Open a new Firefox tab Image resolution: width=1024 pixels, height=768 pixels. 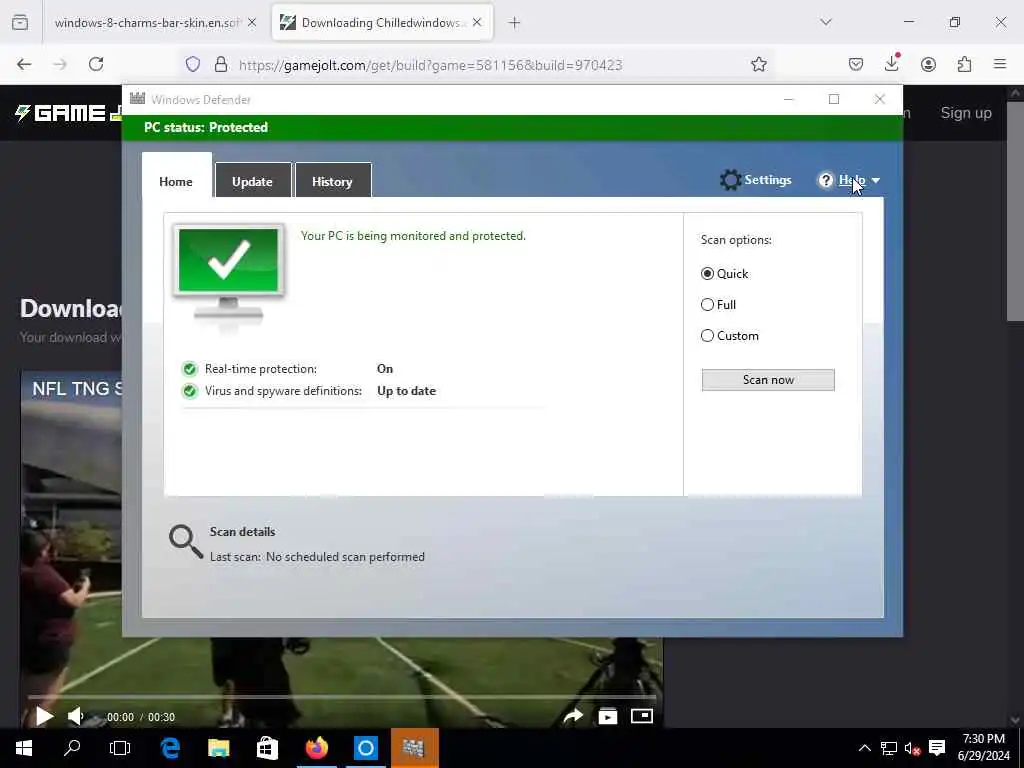coord(515,23)
